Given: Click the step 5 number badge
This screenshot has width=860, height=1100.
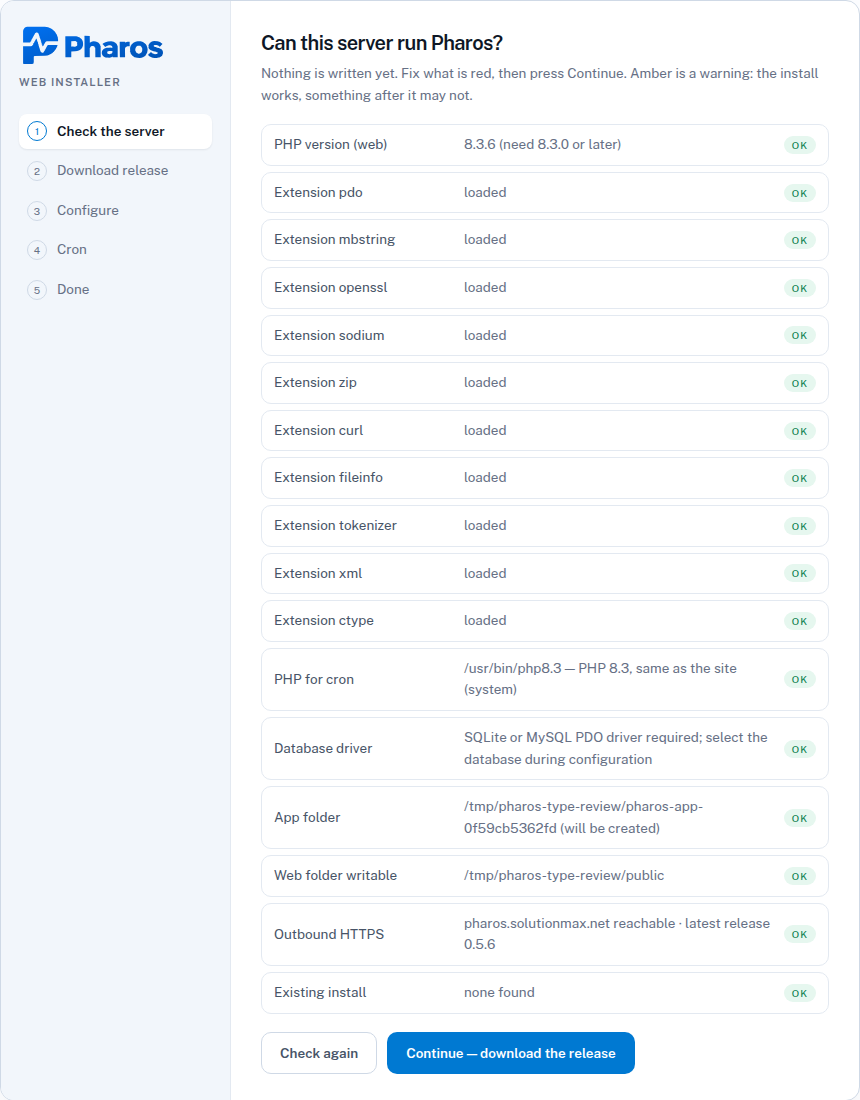Looking at the screenshot, I should [37, 290].
